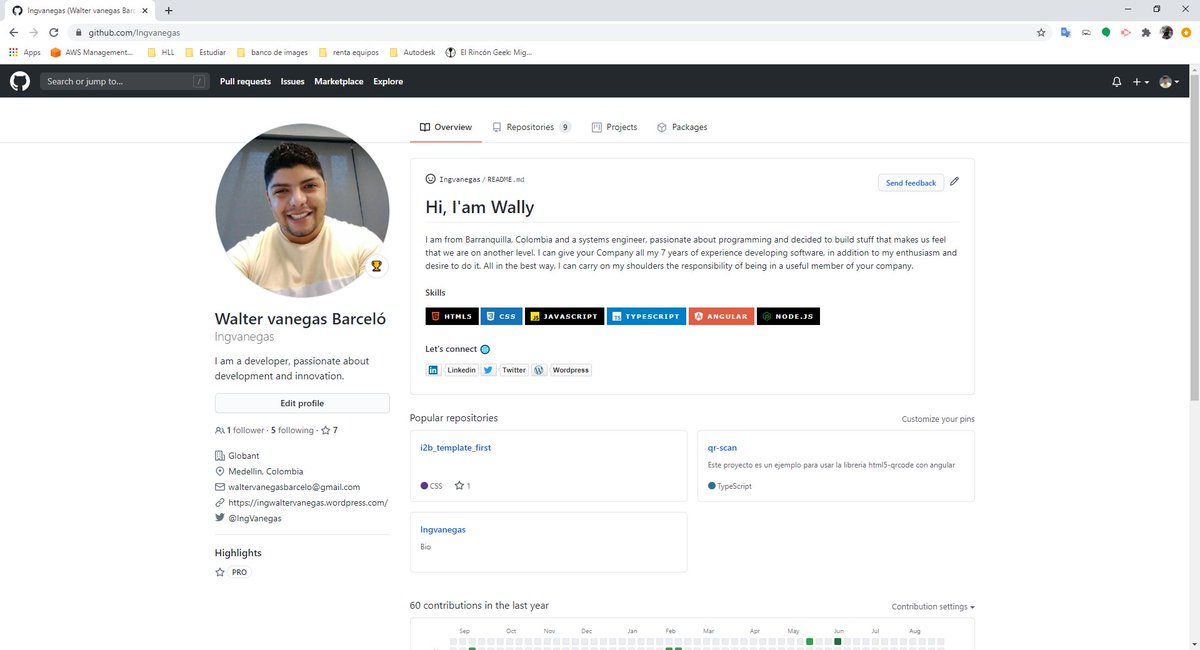The width and height of the screenshot is (1200, 650).
Task: Click the Wordpress badge label
Action: 571,370
